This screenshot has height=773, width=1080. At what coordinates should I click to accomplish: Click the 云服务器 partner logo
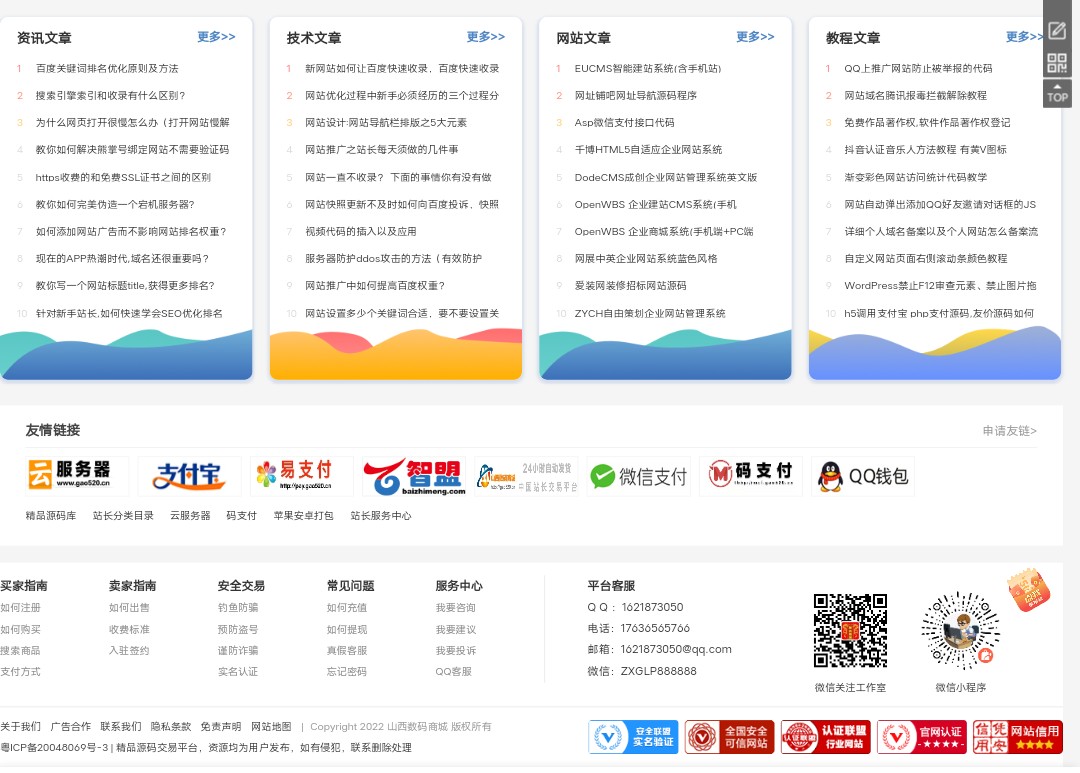pyautogui.click(x=77, y=476)
